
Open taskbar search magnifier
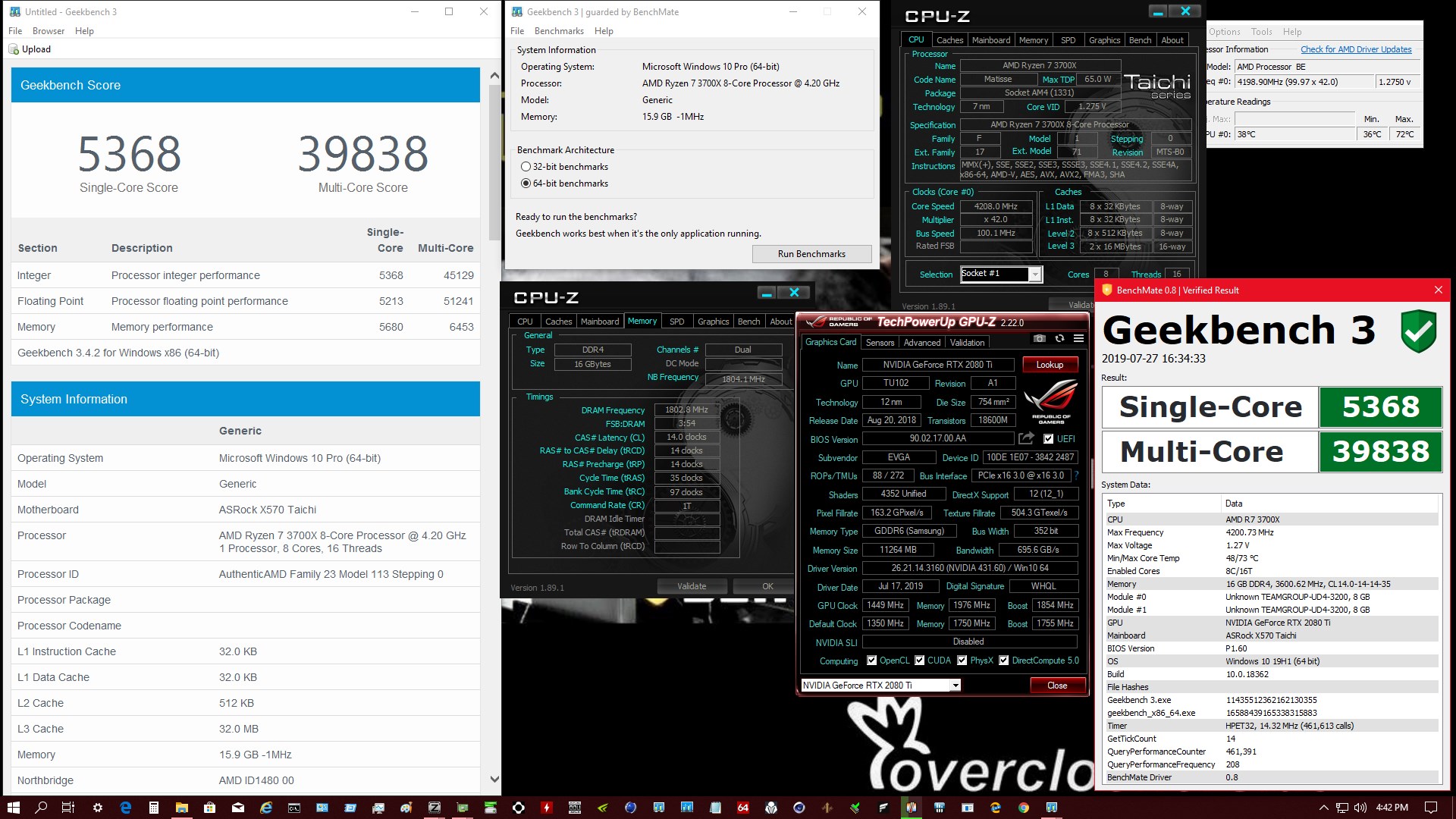click(41, 808)
